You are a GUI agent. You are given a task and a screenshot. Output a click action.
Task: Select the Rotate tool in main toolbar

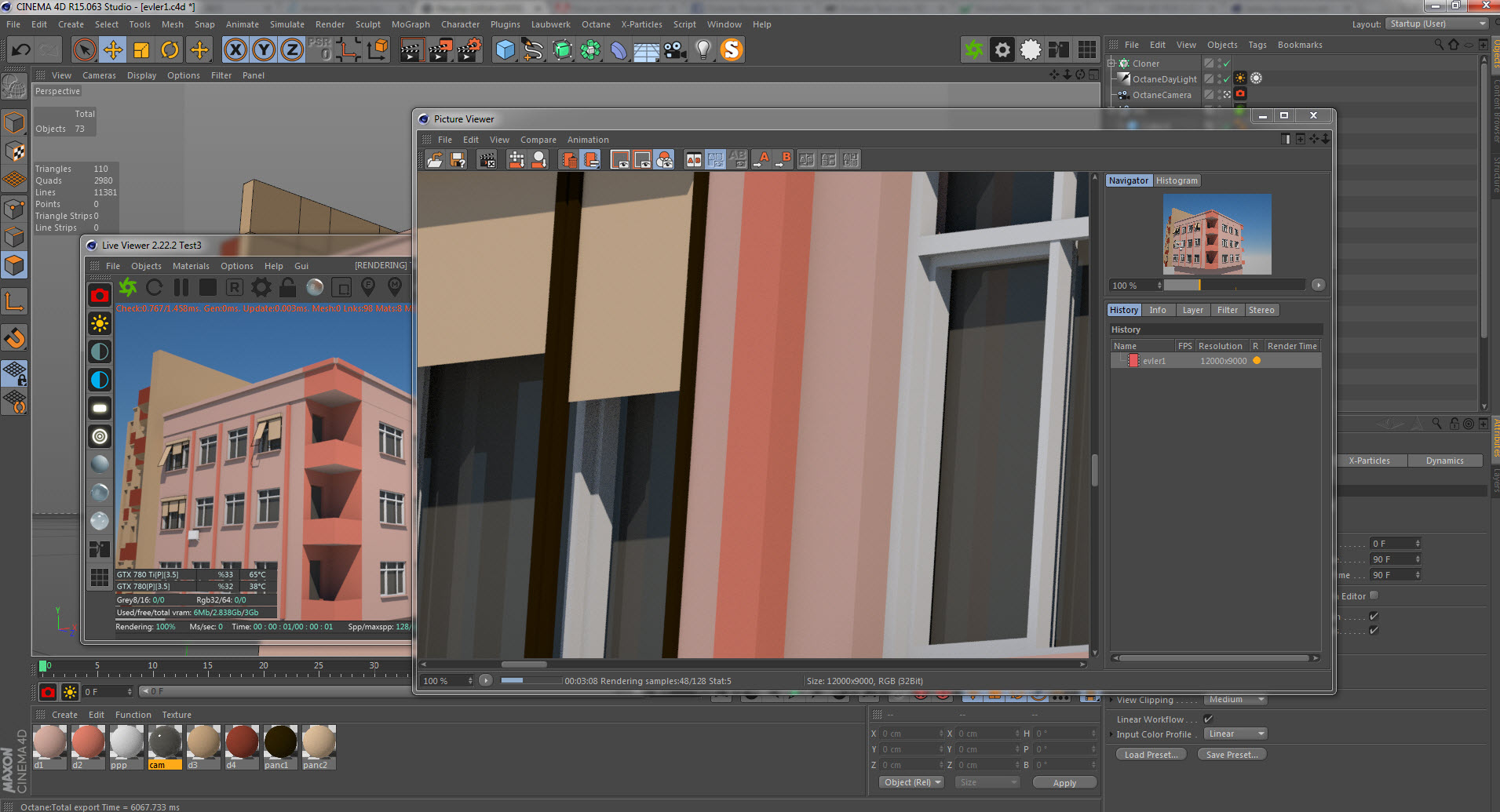[x=170, y=50]
